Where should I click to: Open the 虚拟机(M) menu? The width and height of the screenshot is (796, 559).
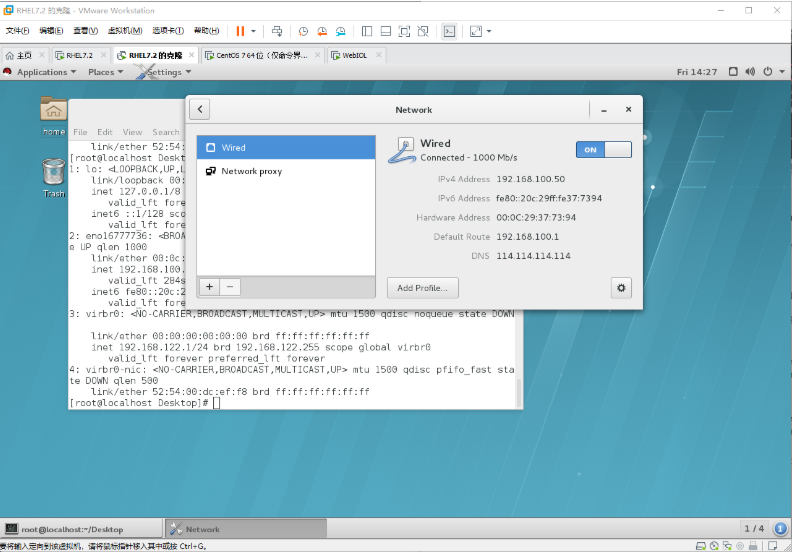click(125, 31)
